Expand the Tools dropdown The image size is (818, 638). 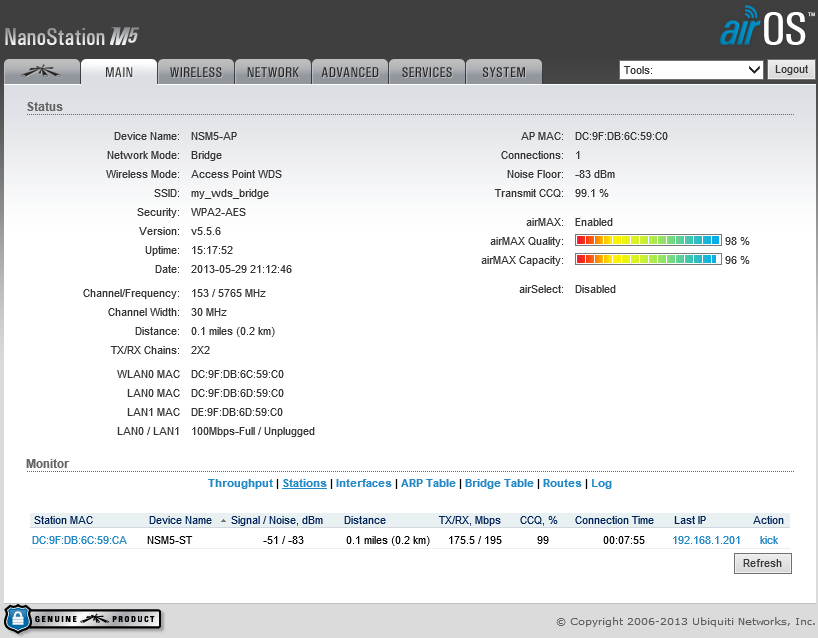coord(691,70)
